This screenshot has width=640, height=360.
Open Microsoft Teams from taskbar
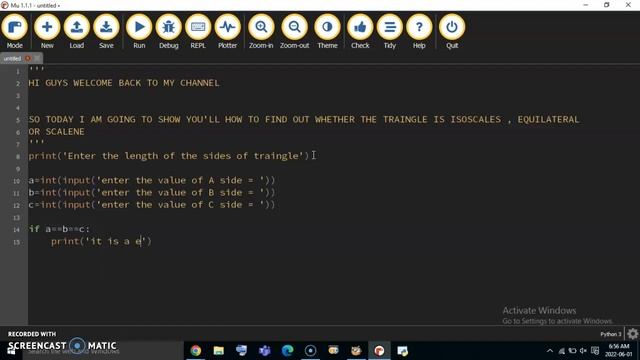(x=264, y=351)
